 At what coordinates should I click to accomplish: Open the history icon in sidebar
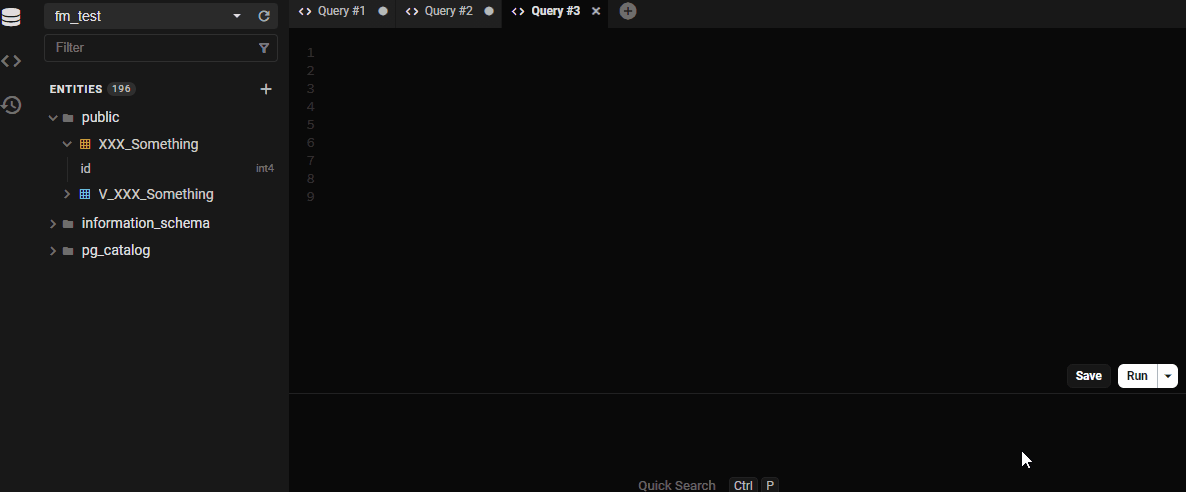pyautogui.click(x=11, y=104)
